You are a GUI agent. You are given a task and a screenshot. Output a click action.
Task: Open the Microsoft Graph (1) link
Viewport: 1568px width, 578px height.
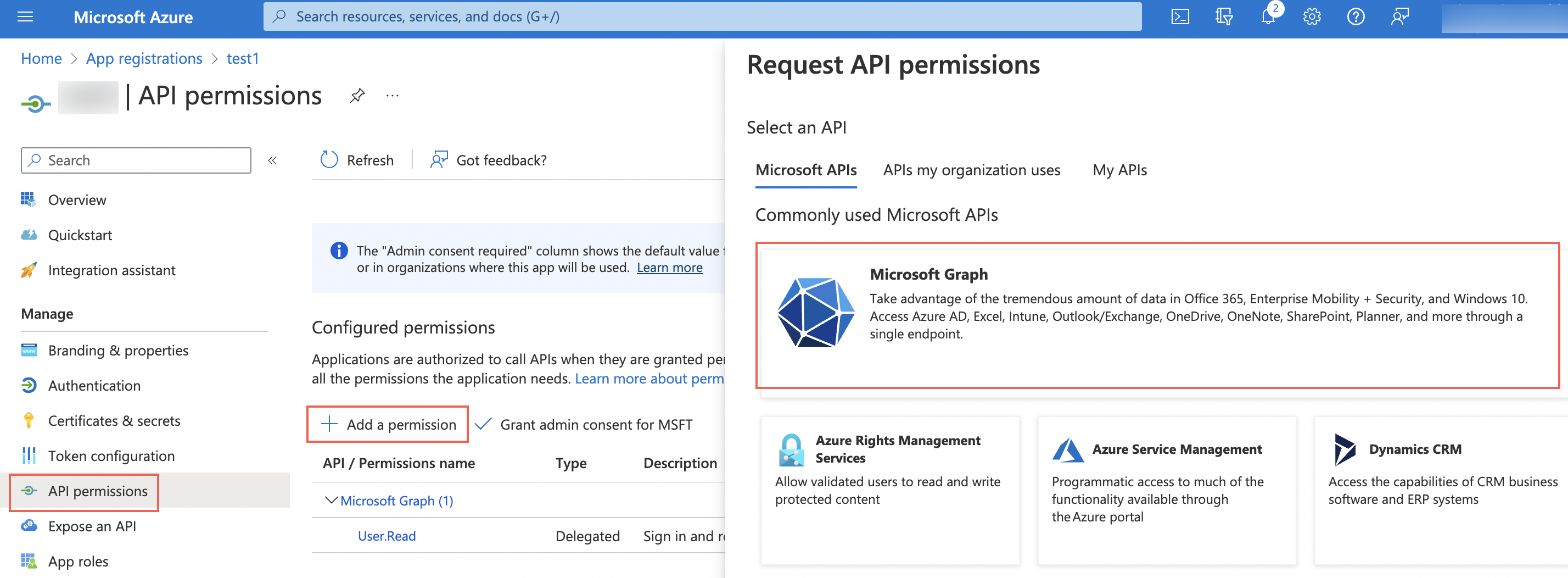pos(397,501)
